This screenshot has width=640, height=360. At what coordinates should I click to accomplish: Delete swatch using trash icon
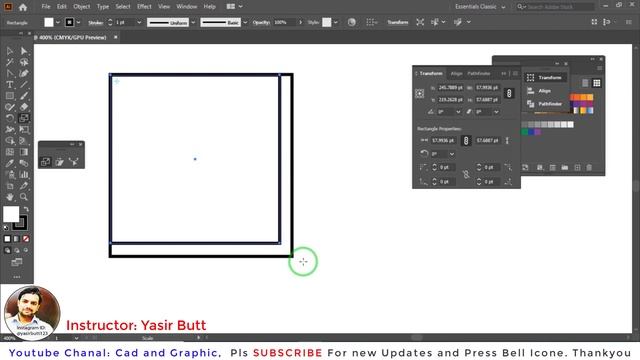pos(589,167)
